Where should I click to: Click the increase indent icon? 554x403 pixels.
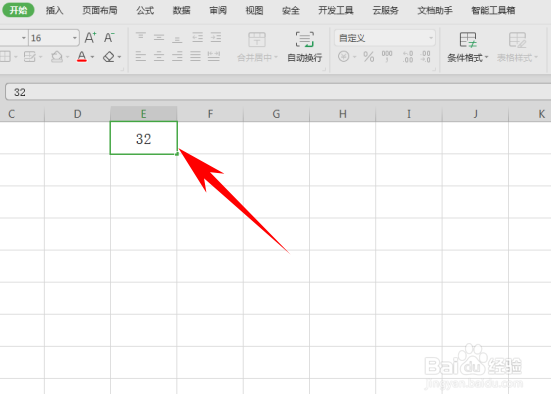pyautogui.click(x=216, y=37)
